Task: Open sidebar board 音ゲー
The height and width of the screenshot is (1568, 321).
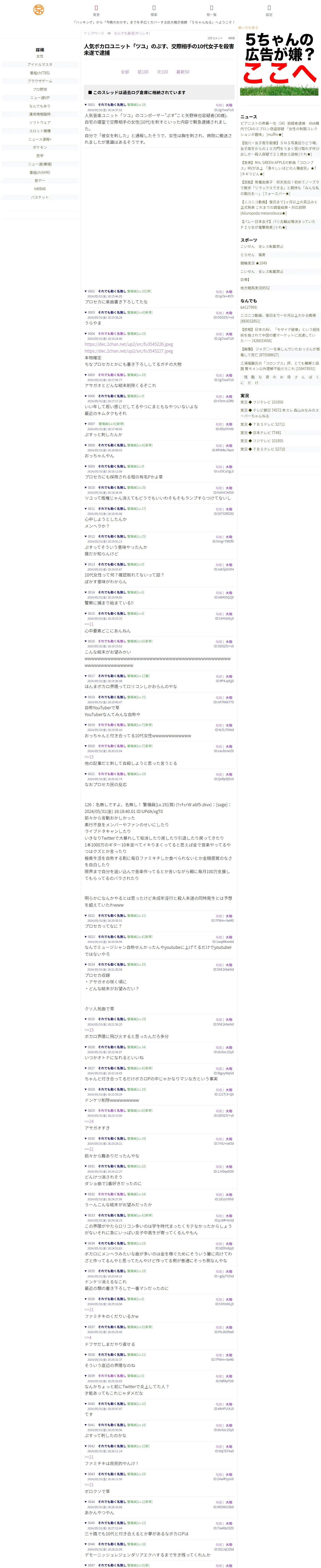Action: click(39, 181)
